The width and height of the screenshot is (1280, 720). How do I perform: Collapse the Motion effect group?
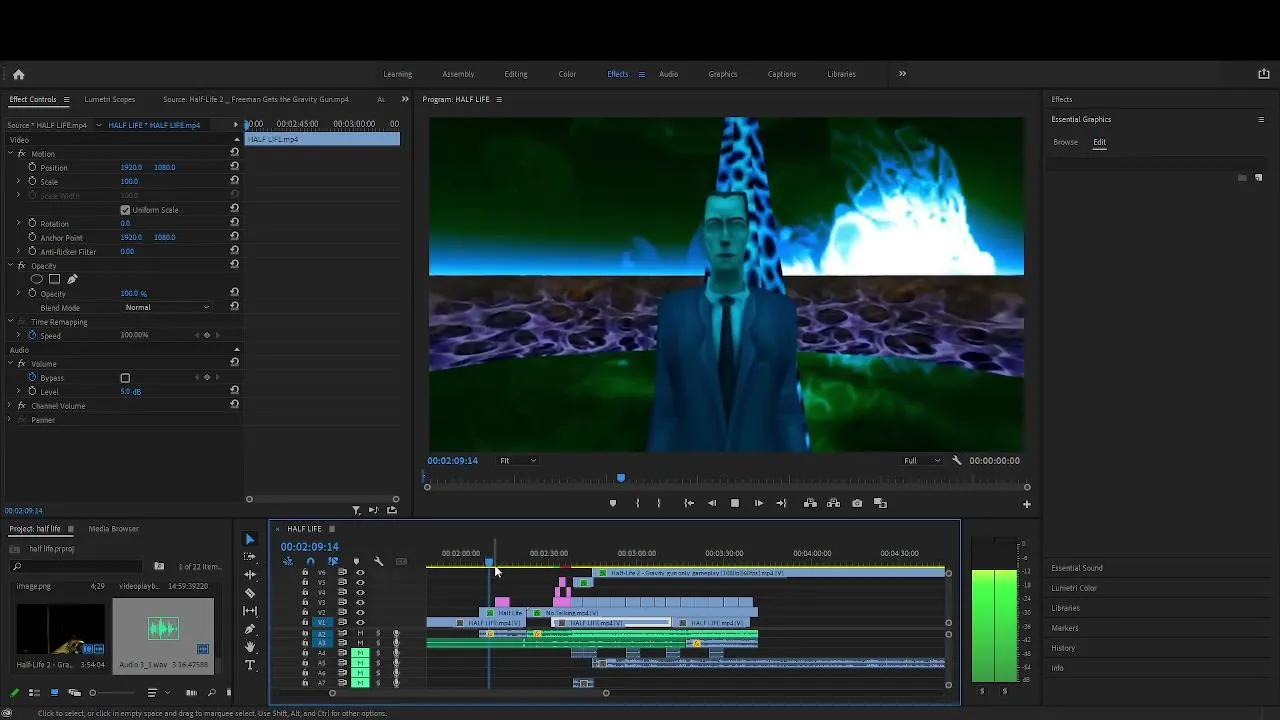pos(10,153)
